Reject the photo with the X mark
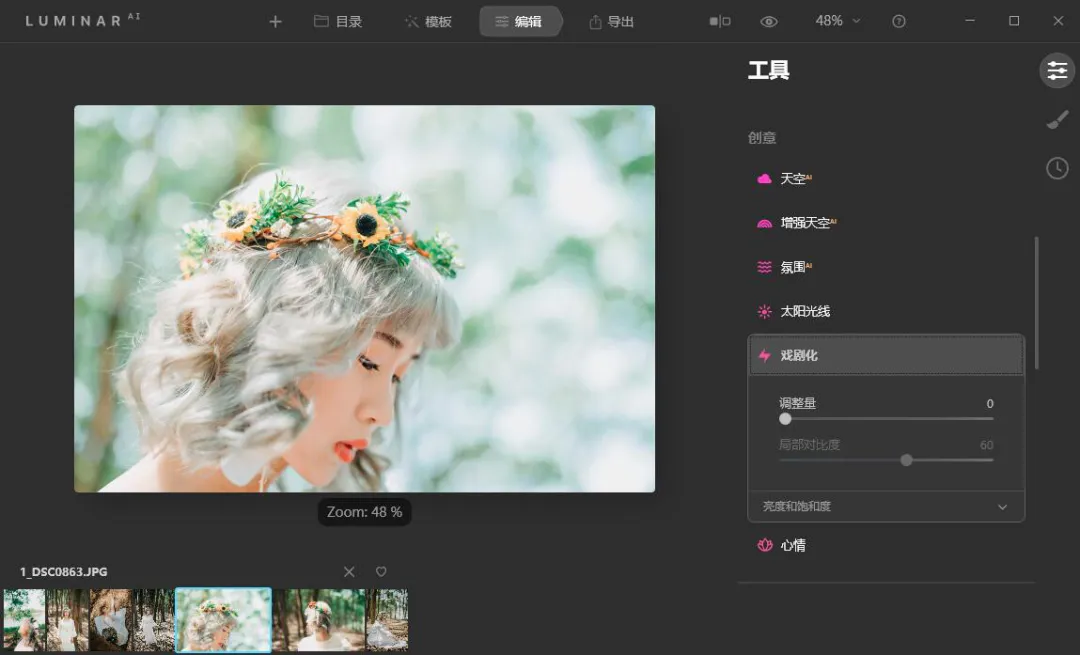Viewport: 1080px width, 655px height. click(x=348, y=571)
